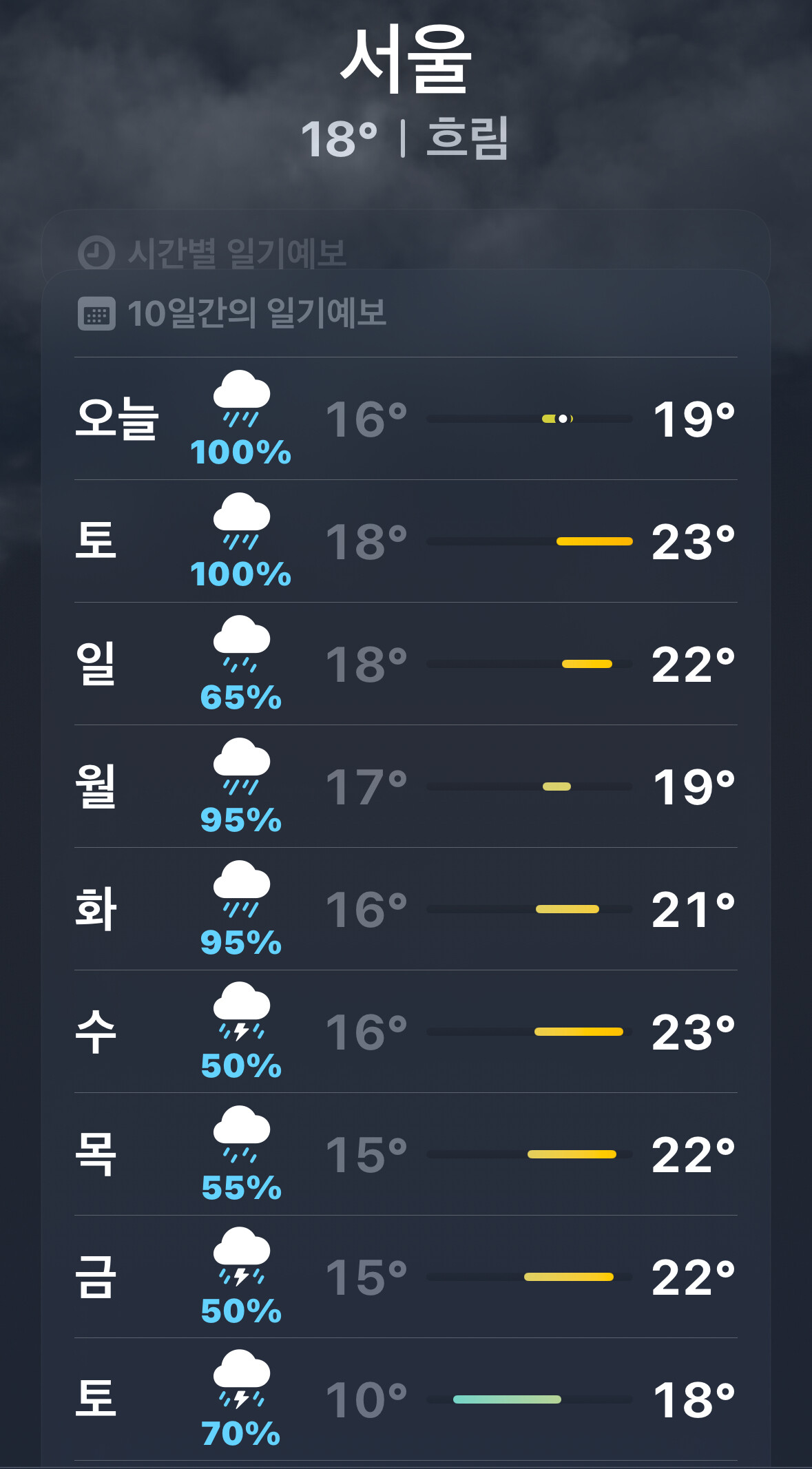
Task: Tap the 95% rain cloud icon for 월
Action: 241,767
